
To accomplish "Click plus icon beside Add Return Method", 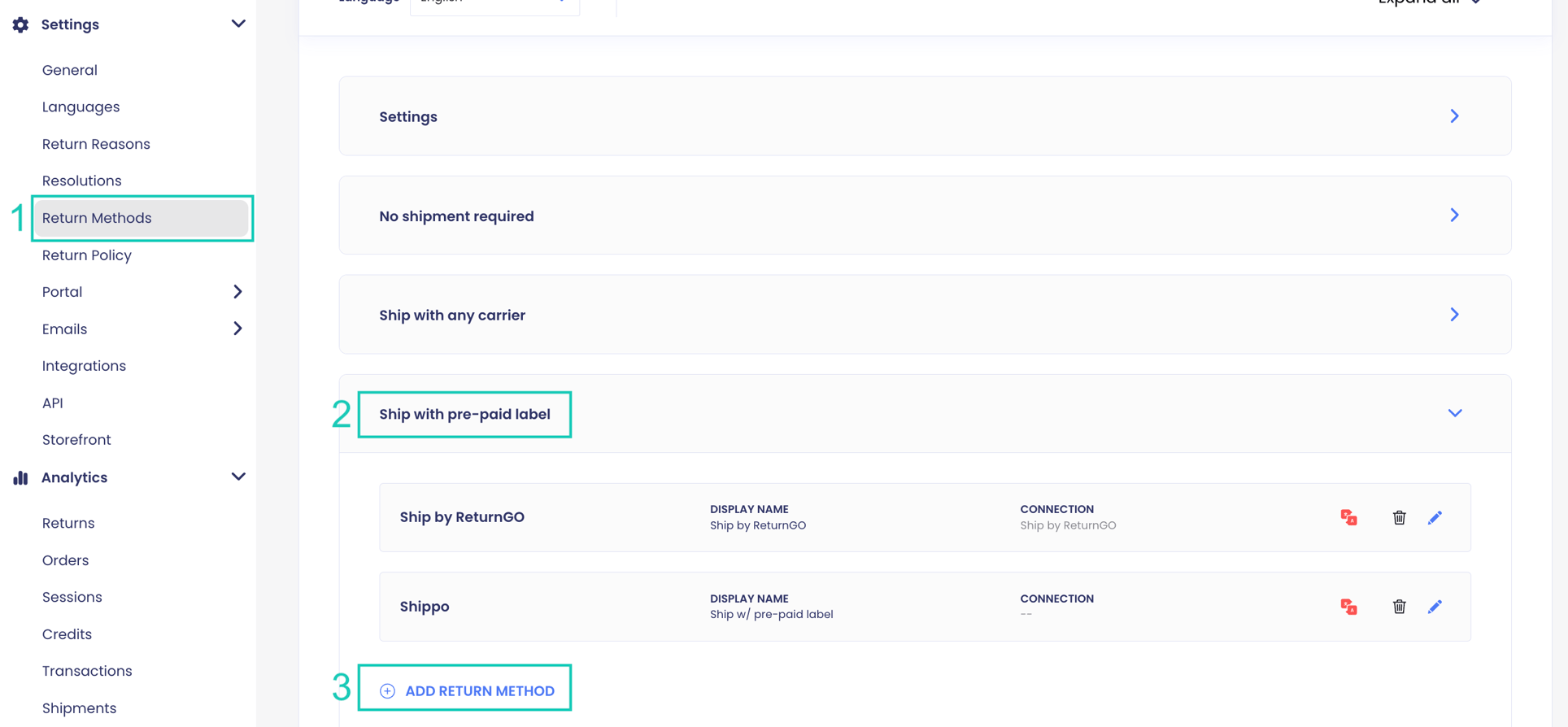I will pos(387,690).
